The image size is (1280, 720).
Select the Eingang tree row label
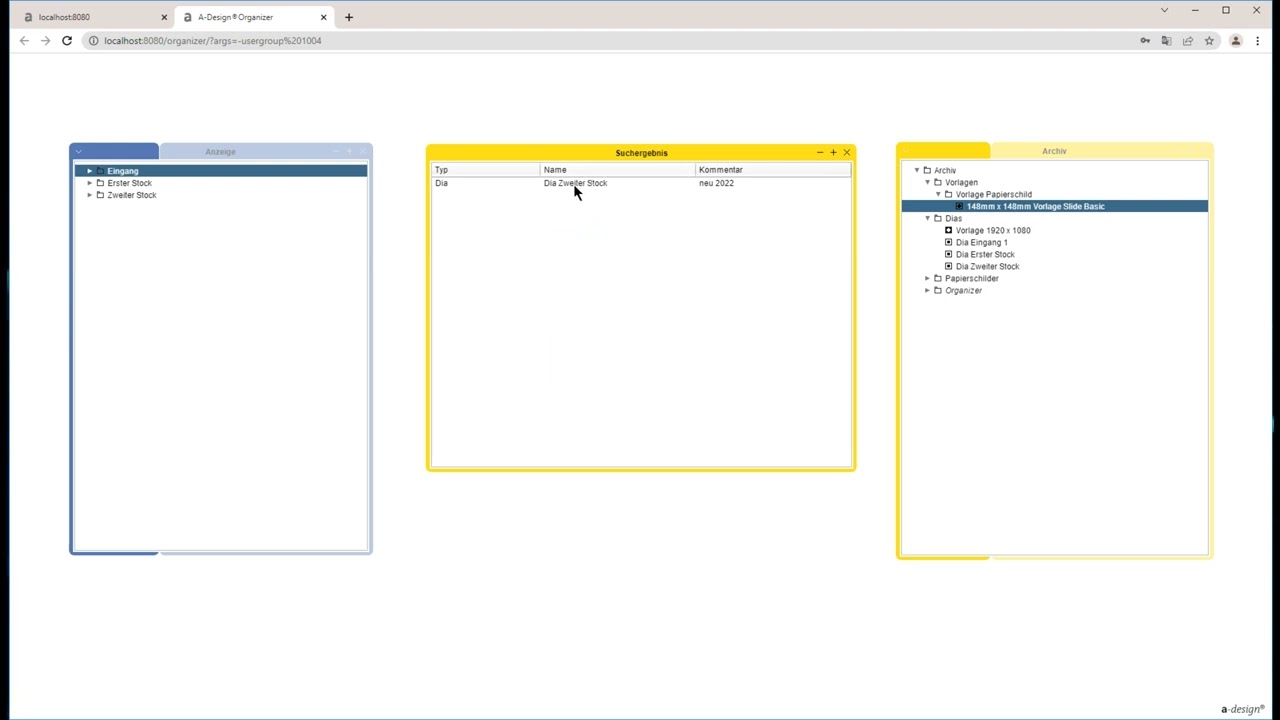point(123,171)
